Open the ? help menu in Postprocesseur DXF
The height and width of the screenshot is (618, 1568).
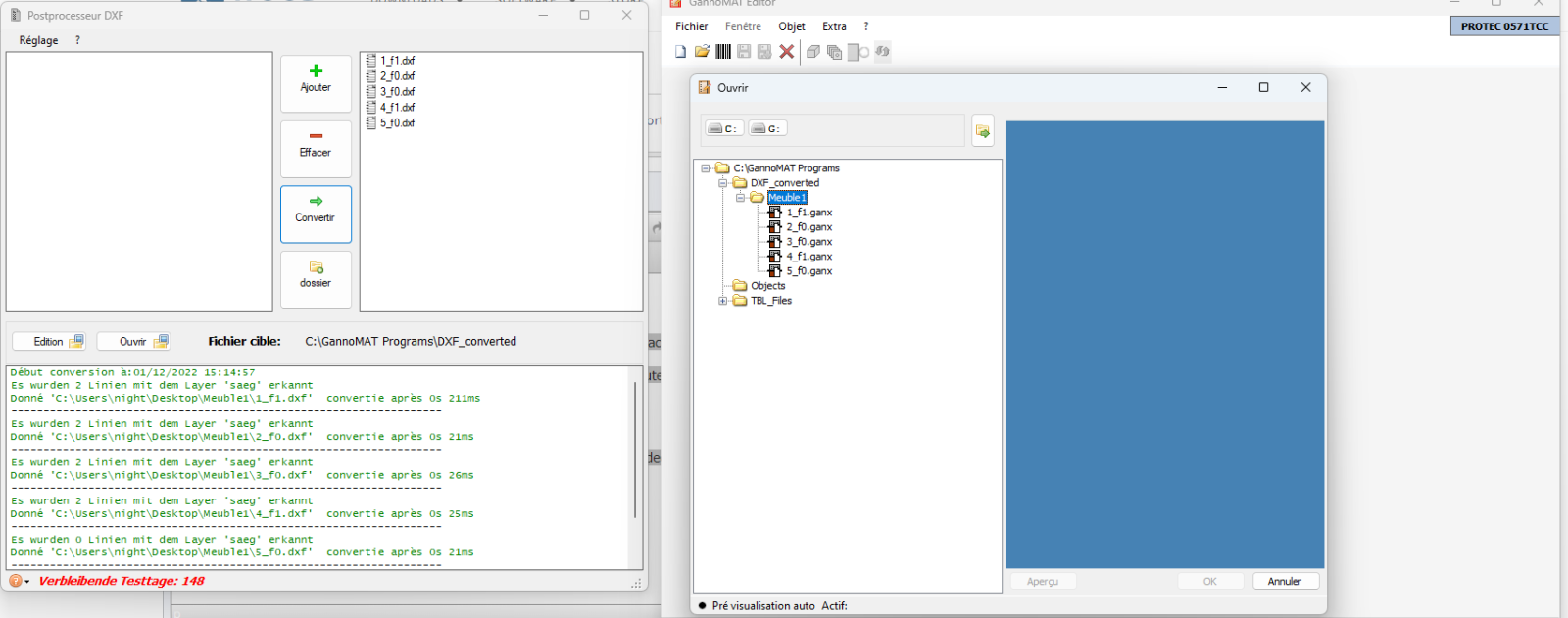pyautogui.click(x=77, y=40)
